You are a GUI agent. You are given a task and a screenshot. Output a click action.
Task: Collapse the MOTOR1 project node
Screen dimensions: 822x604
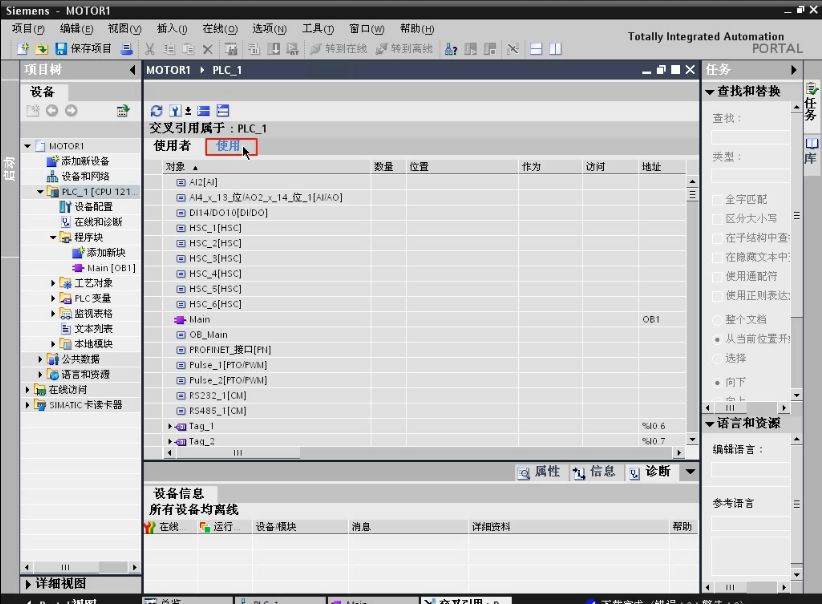point(28,146)
